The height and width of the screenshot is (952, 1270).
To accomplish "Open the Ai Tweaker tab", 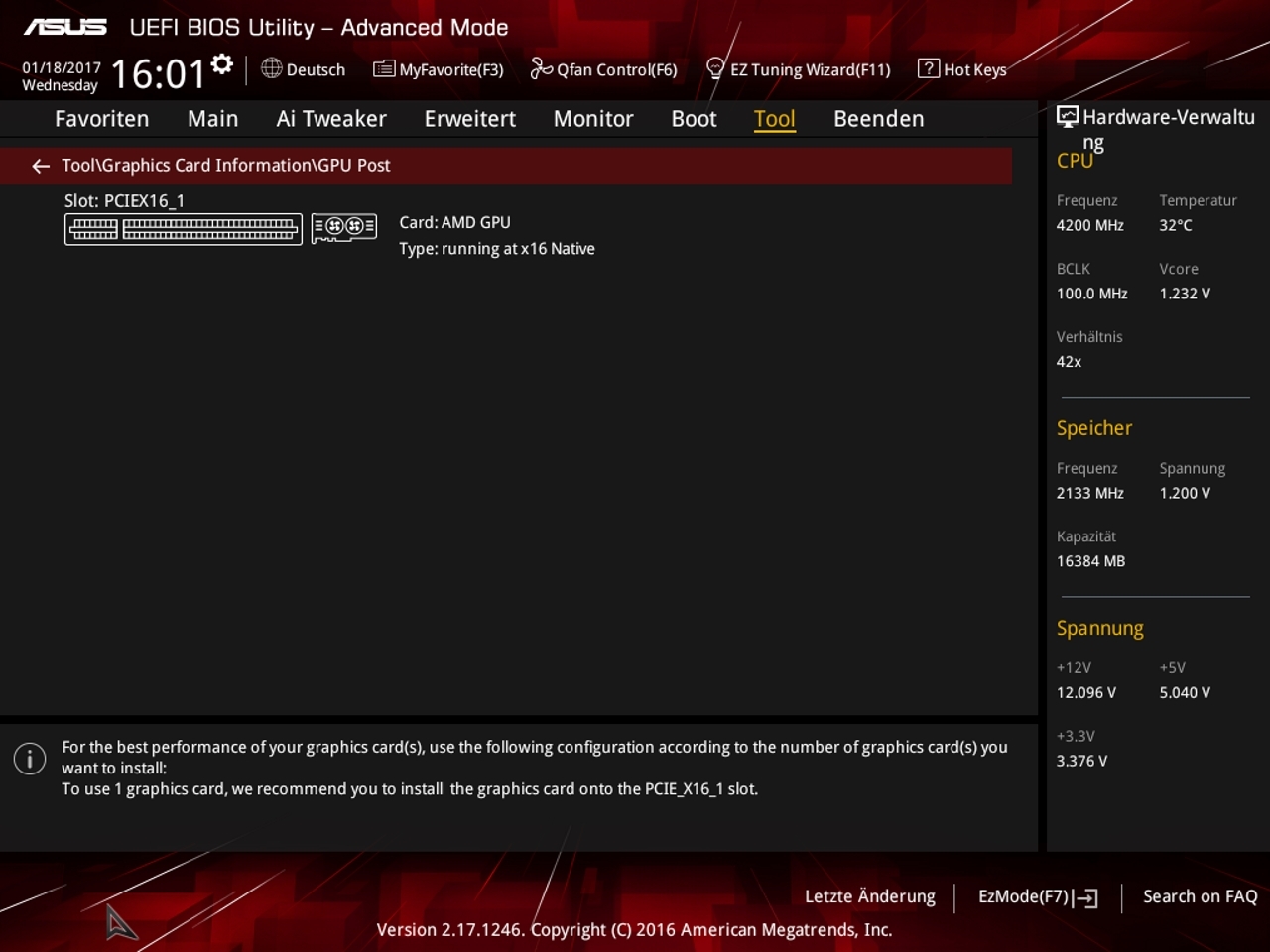I will (331, 119).
